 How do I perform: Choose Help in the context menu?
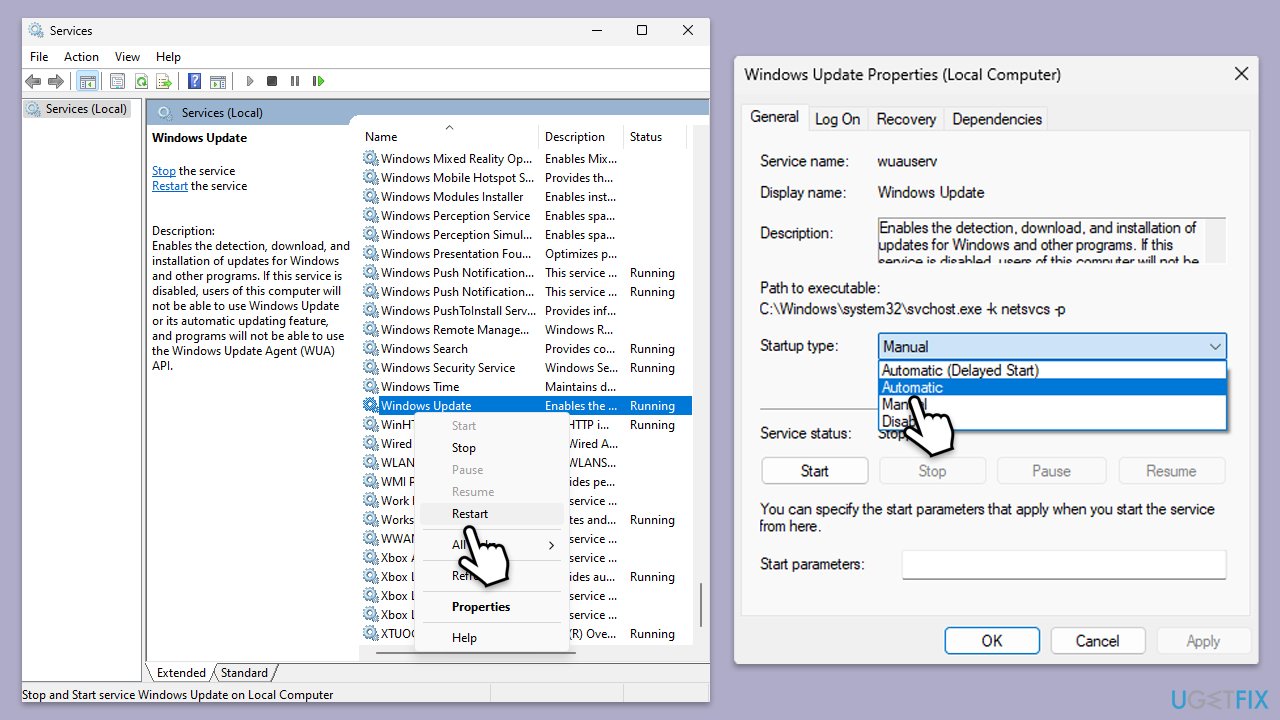pos(491,638)
